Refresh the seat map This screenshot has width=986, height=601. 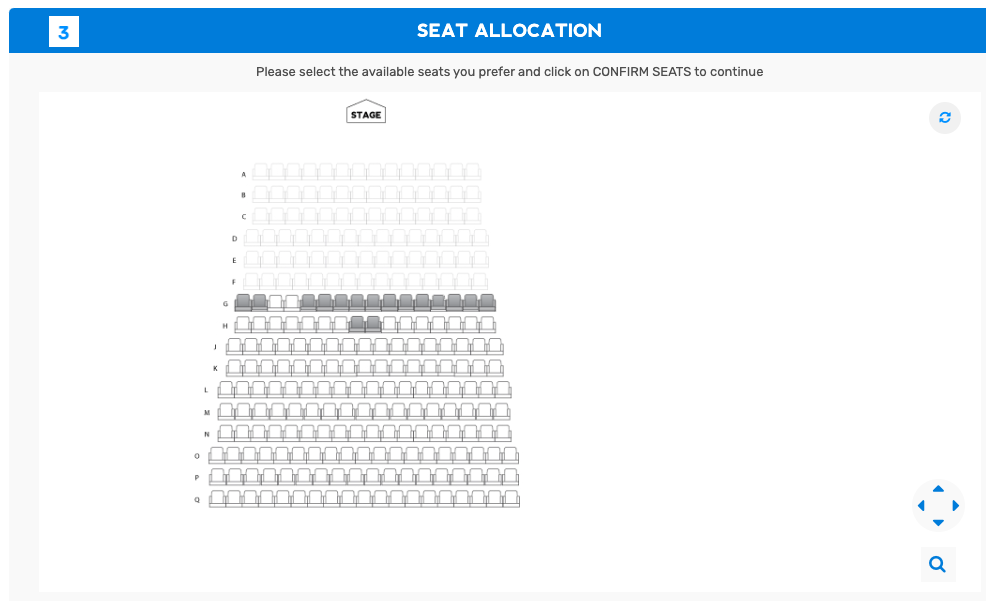[944, 118]
